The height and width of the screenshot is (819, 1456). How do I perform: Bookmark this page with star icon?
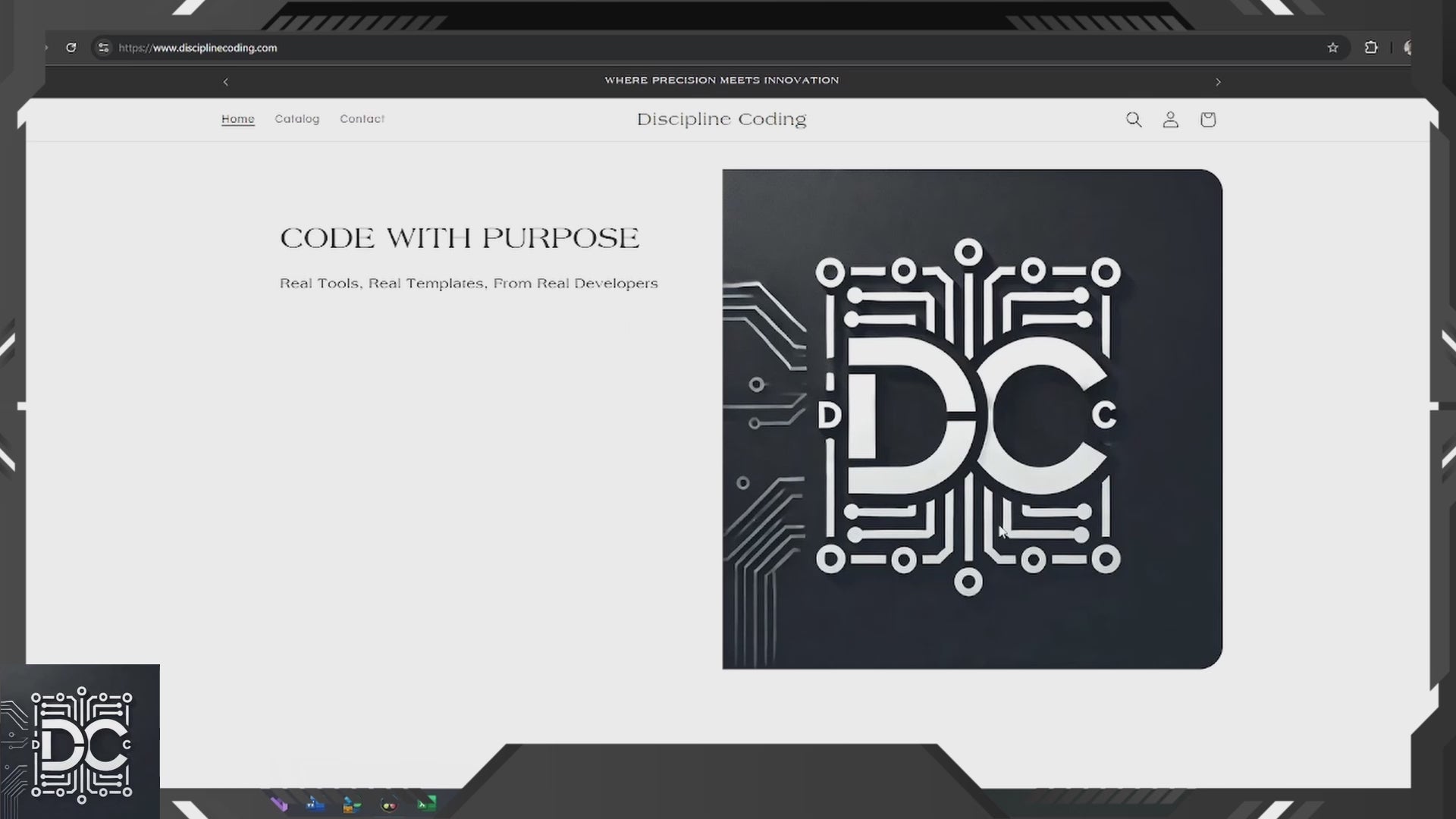click(x=1333, y=48)
